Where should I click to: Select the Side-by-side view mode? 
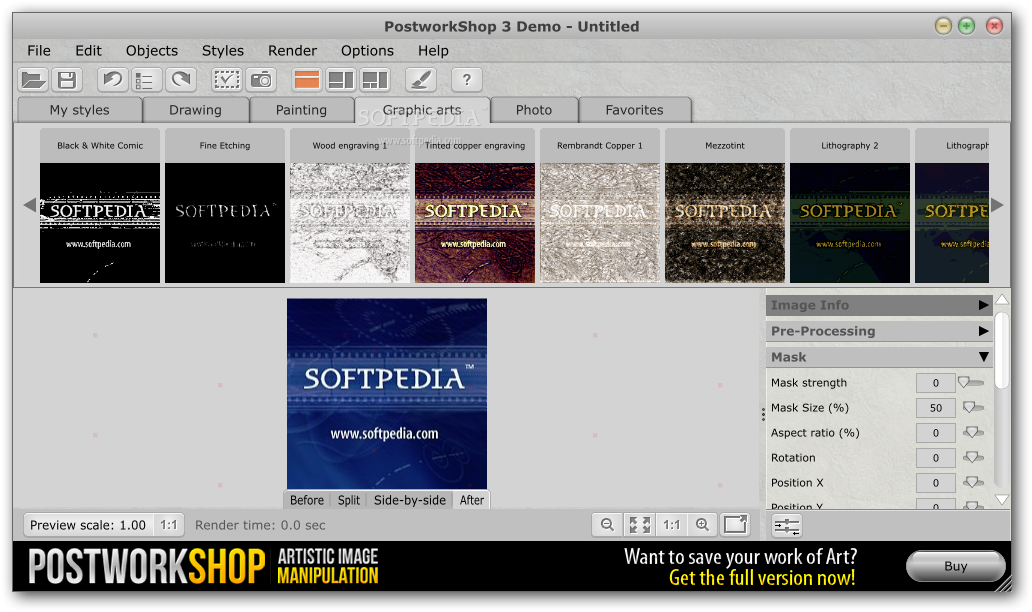(x=409, y=500)
